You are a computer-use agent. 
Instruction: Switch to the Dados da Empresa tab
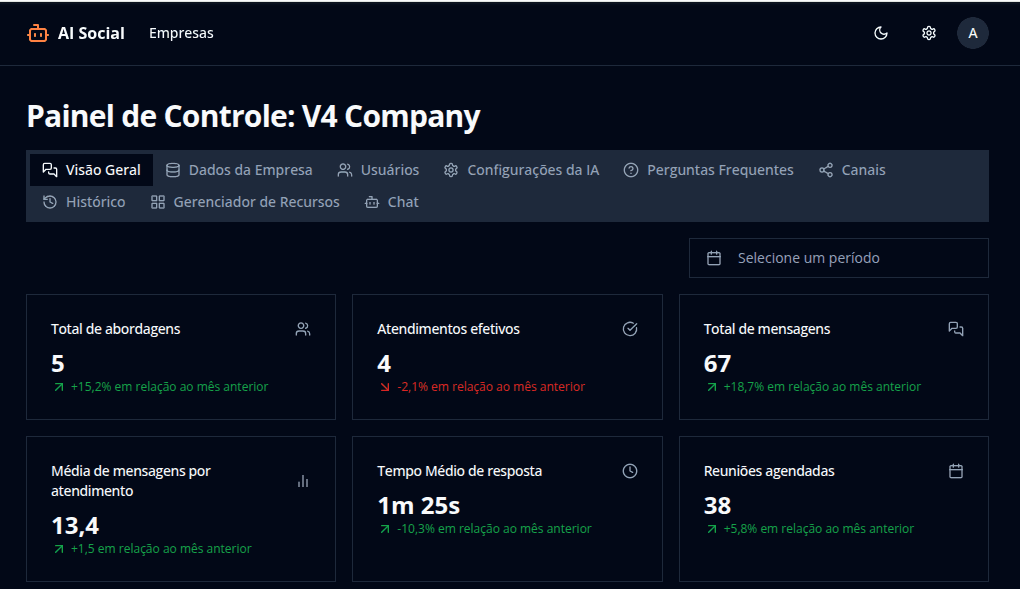239,170
